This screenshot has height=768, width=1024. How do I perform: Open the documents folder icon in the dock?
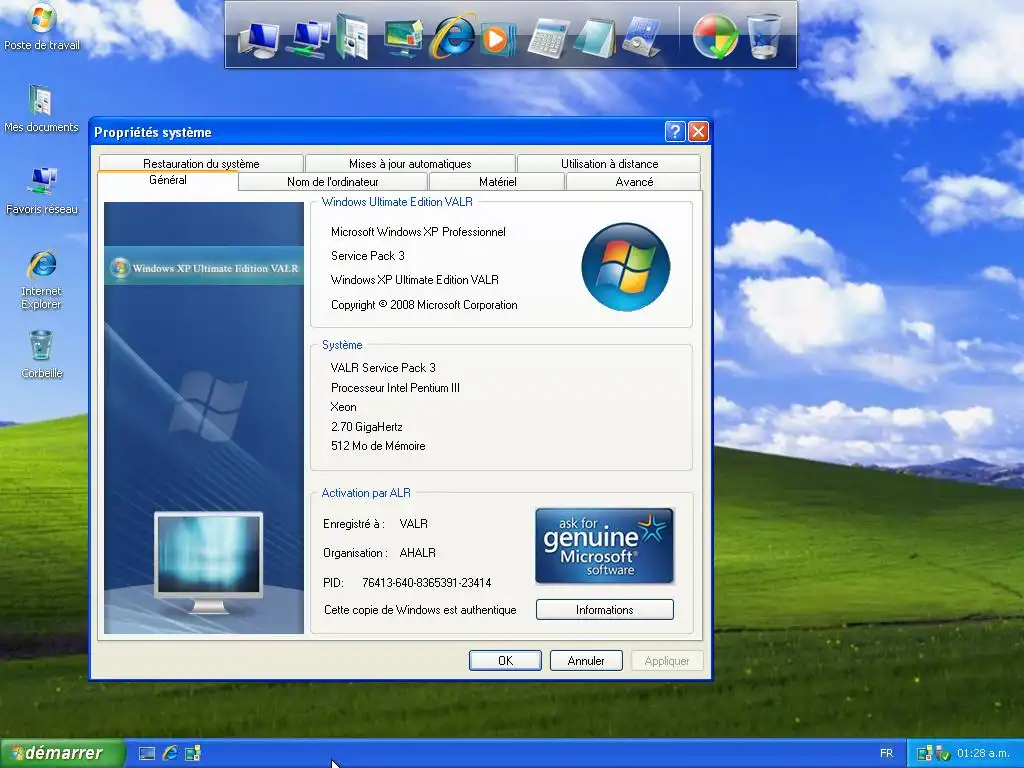pyautogui.click(x=353, y=37)
